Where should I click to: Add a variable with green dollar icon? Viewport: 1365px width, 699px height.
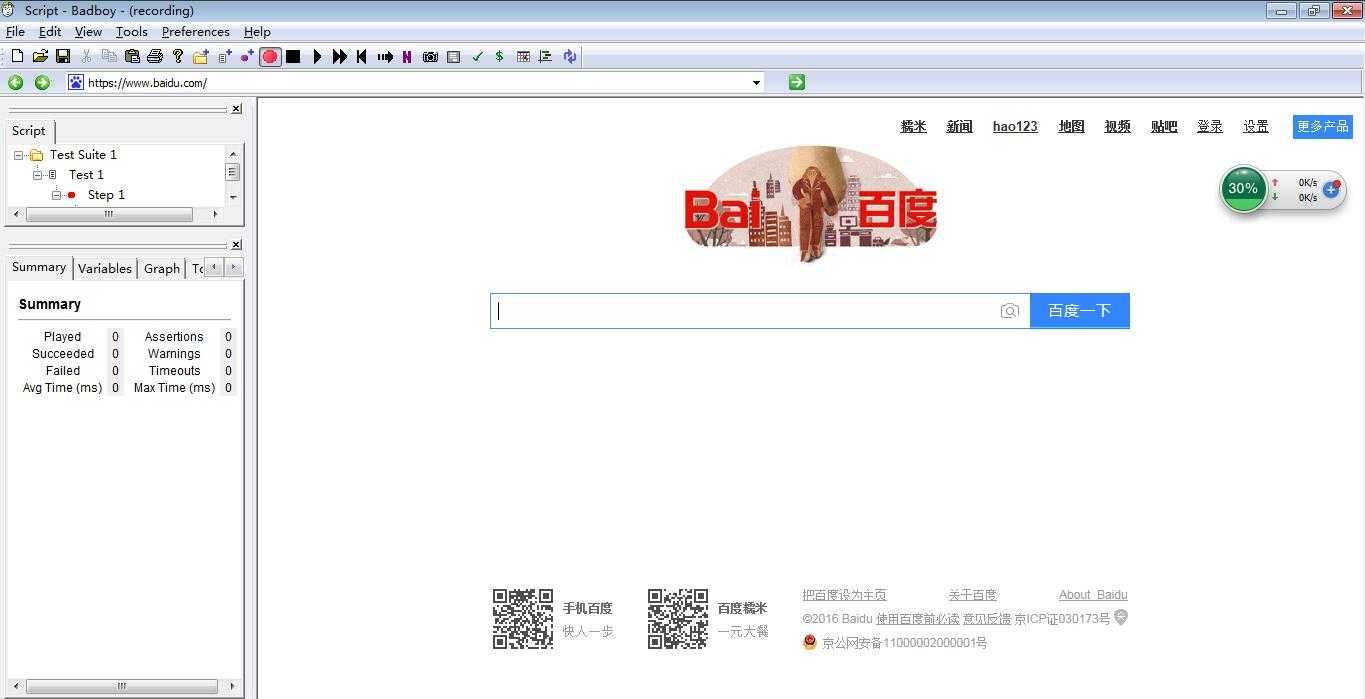coord(499,57)
